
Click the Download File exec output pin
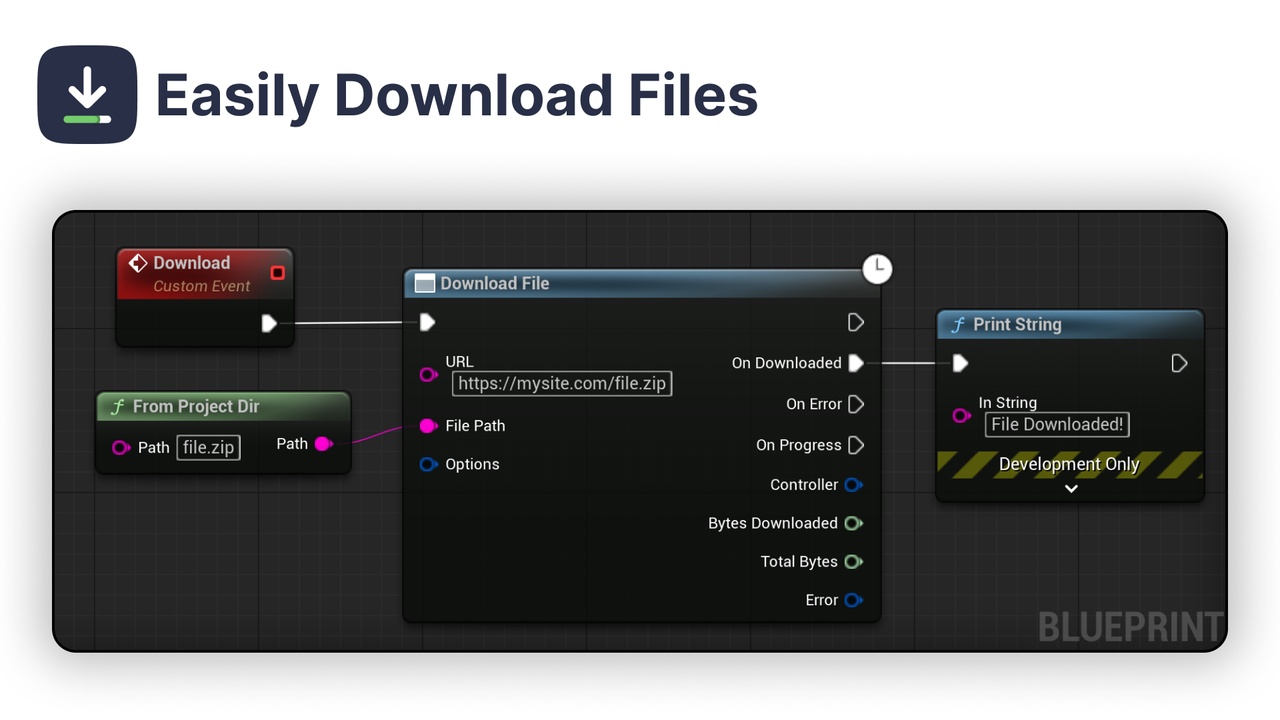pos(856,322)
